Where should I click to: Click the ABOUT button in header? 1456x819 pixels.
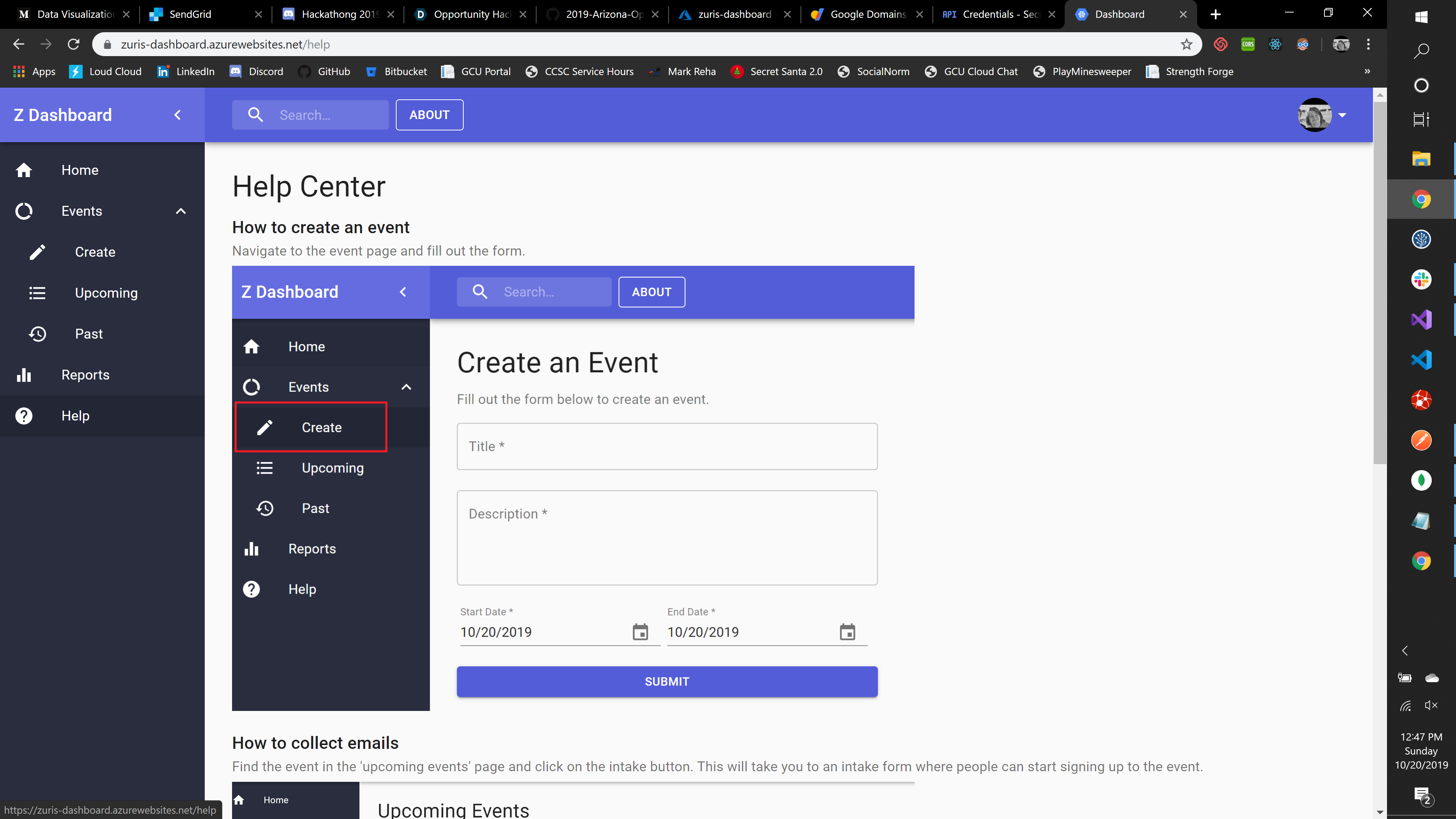click(430, 115)
